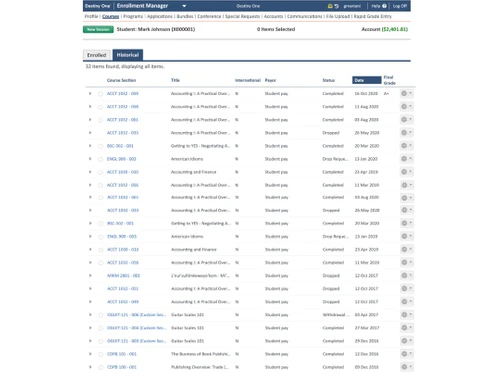Open gear actions menu for ACCT 1032 - 049

[x=407, y=302]
